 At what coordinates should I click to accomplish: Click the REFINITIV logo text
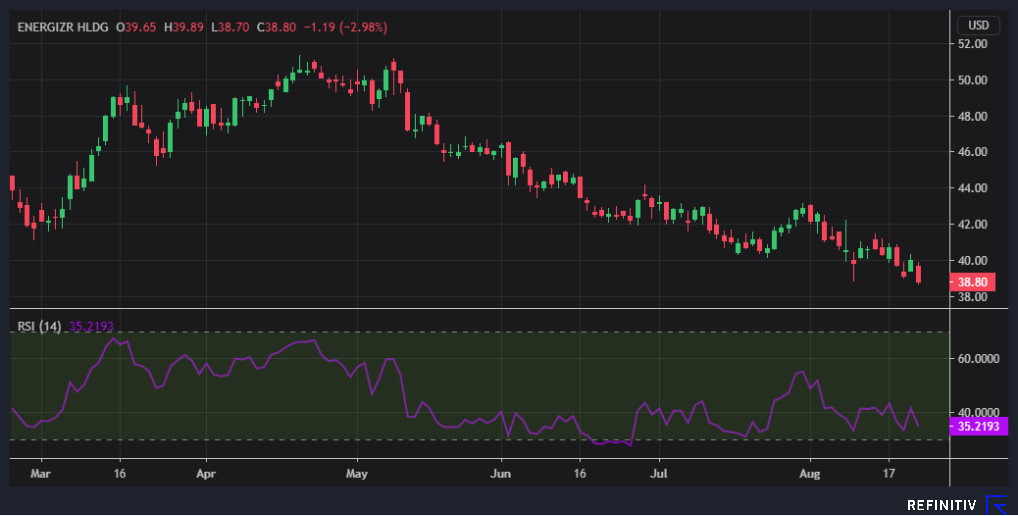941,505
